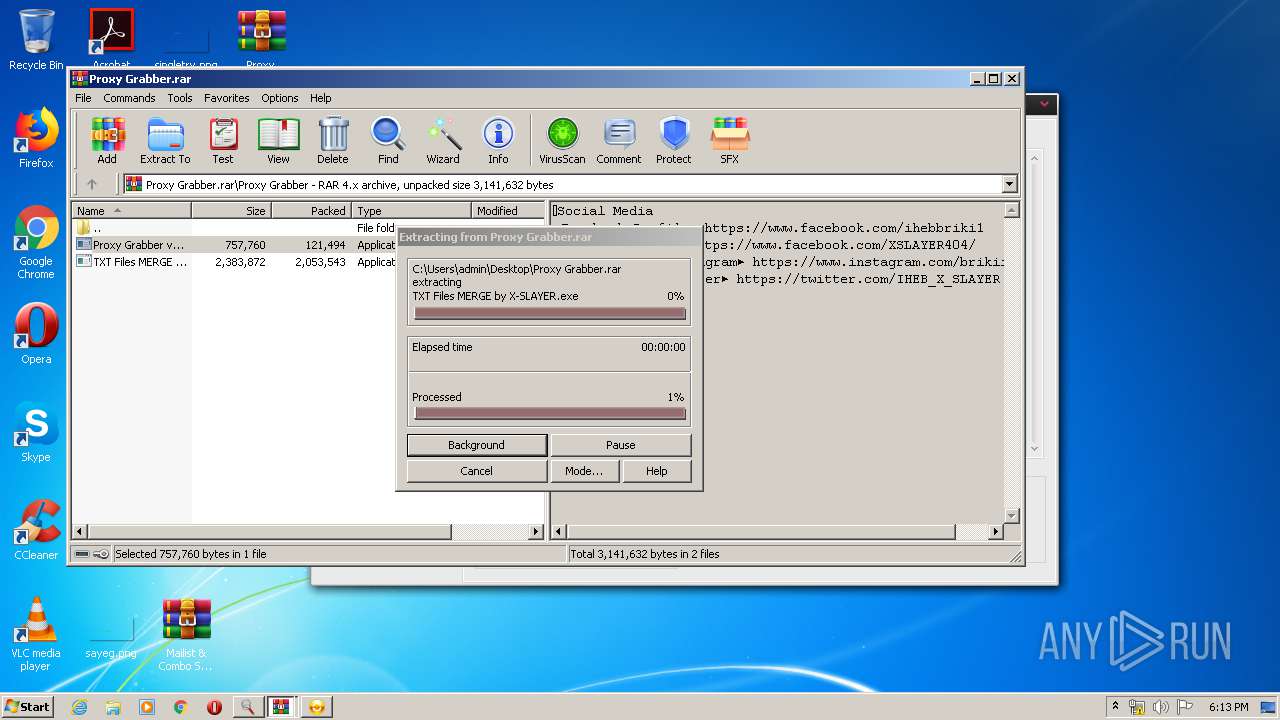The image size is (1280, 720).
Task: Sort by the Type column header
Action: click(411, 211)
